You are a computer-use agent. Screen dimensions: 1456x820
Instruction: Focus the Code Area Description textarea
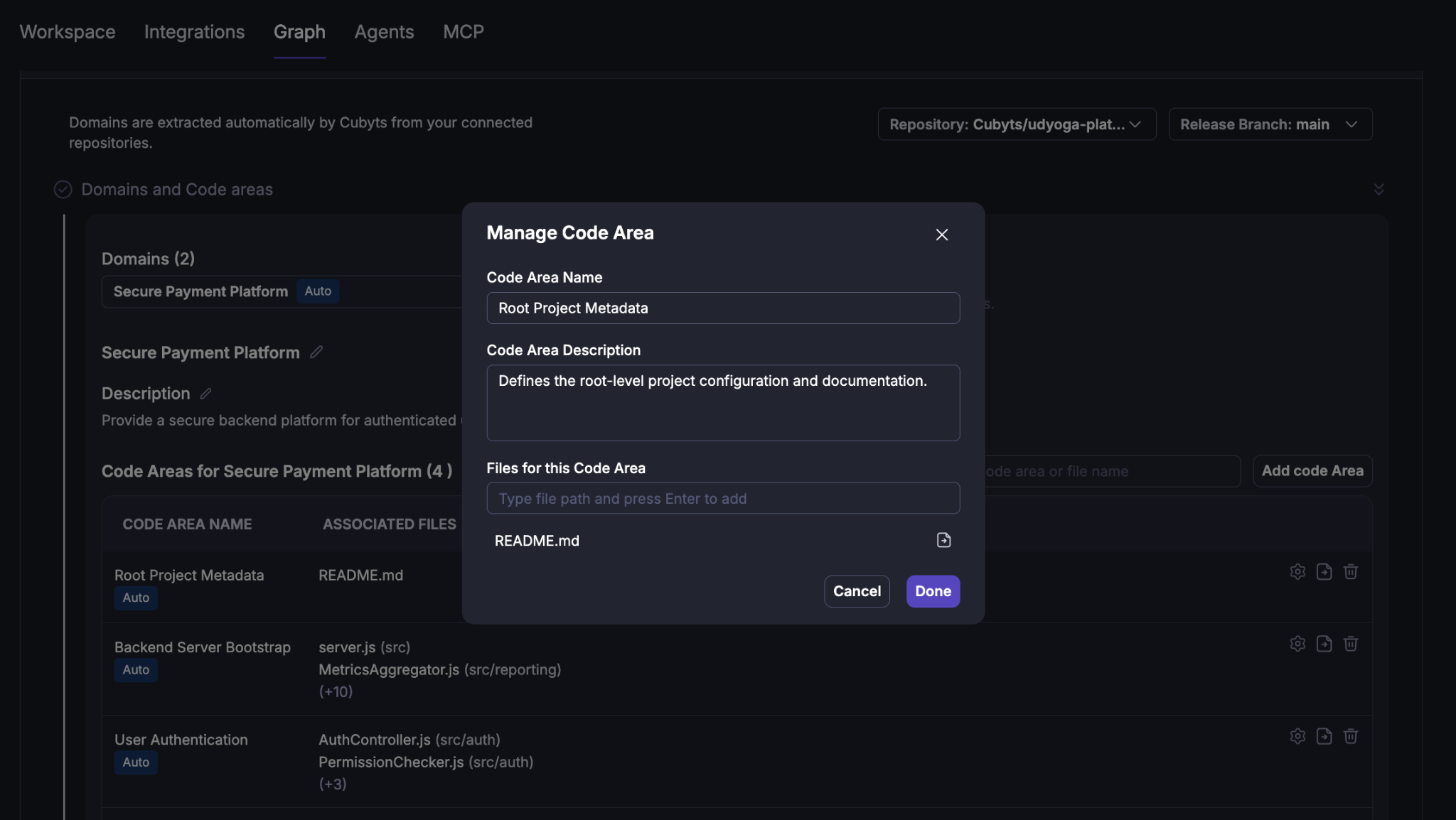(x=723, y=403)
